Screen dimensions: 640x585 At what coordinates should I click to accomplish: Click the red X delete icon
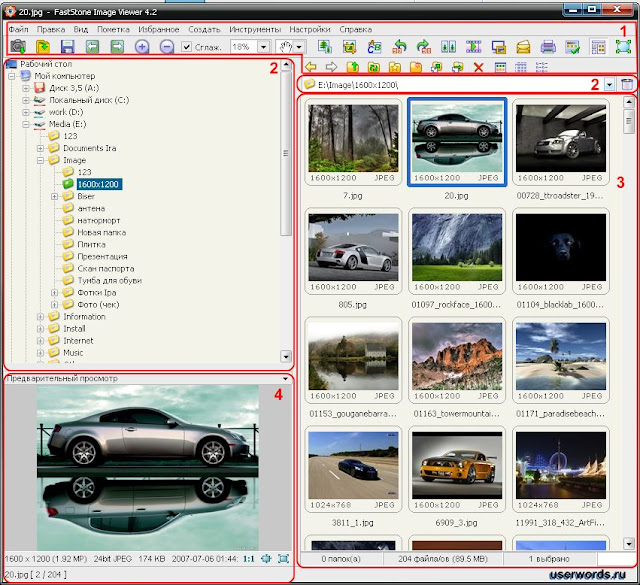478,67
